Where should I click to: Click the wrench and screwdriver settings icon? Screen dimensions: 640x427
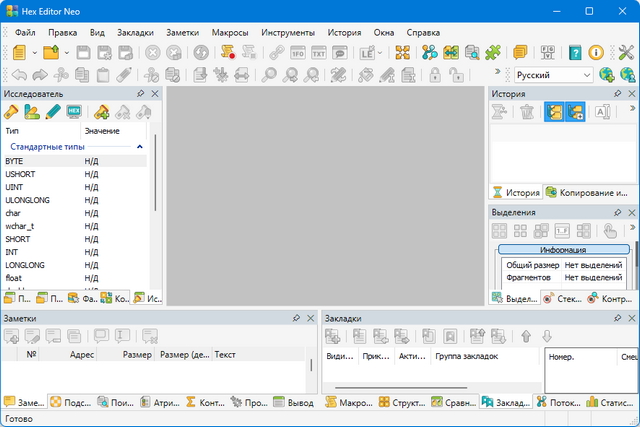625,53
